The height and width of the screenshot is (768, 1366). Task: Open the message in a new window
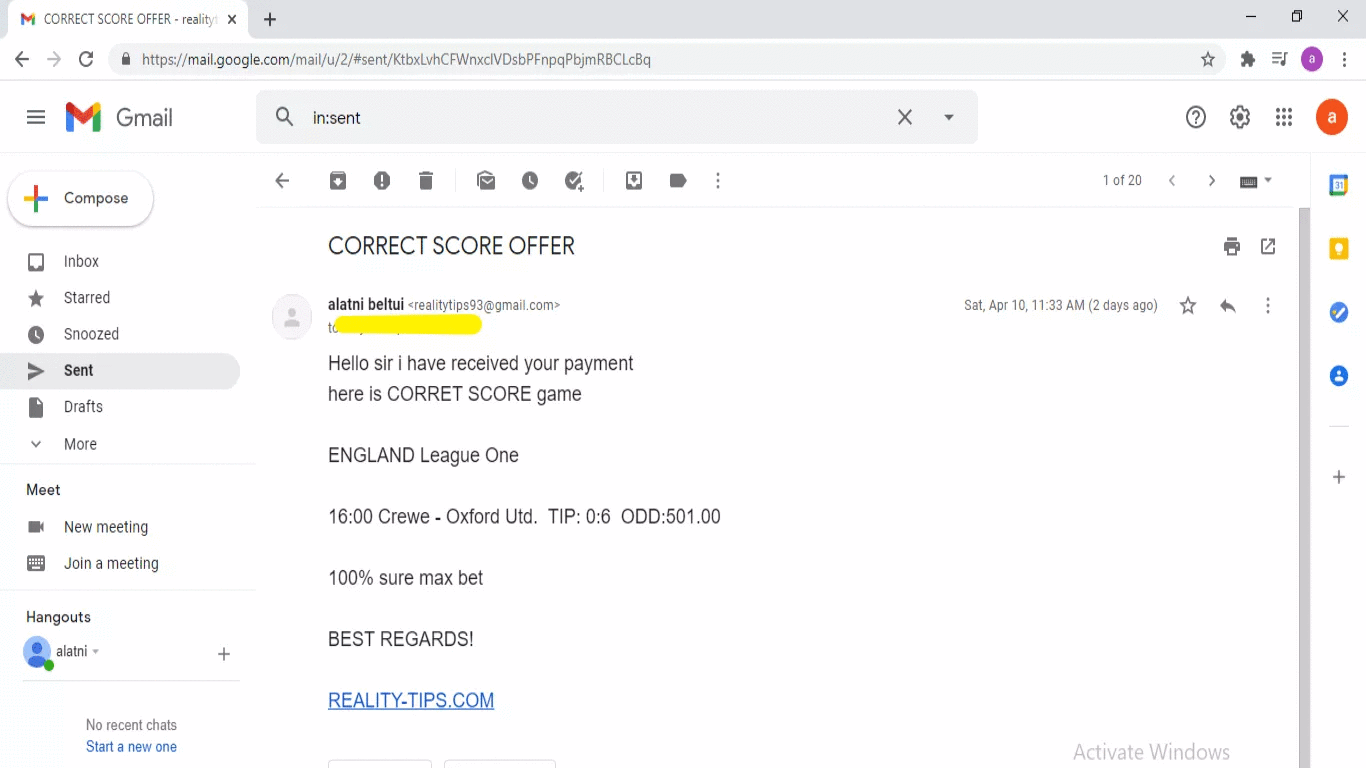[x=1268, y=246]
